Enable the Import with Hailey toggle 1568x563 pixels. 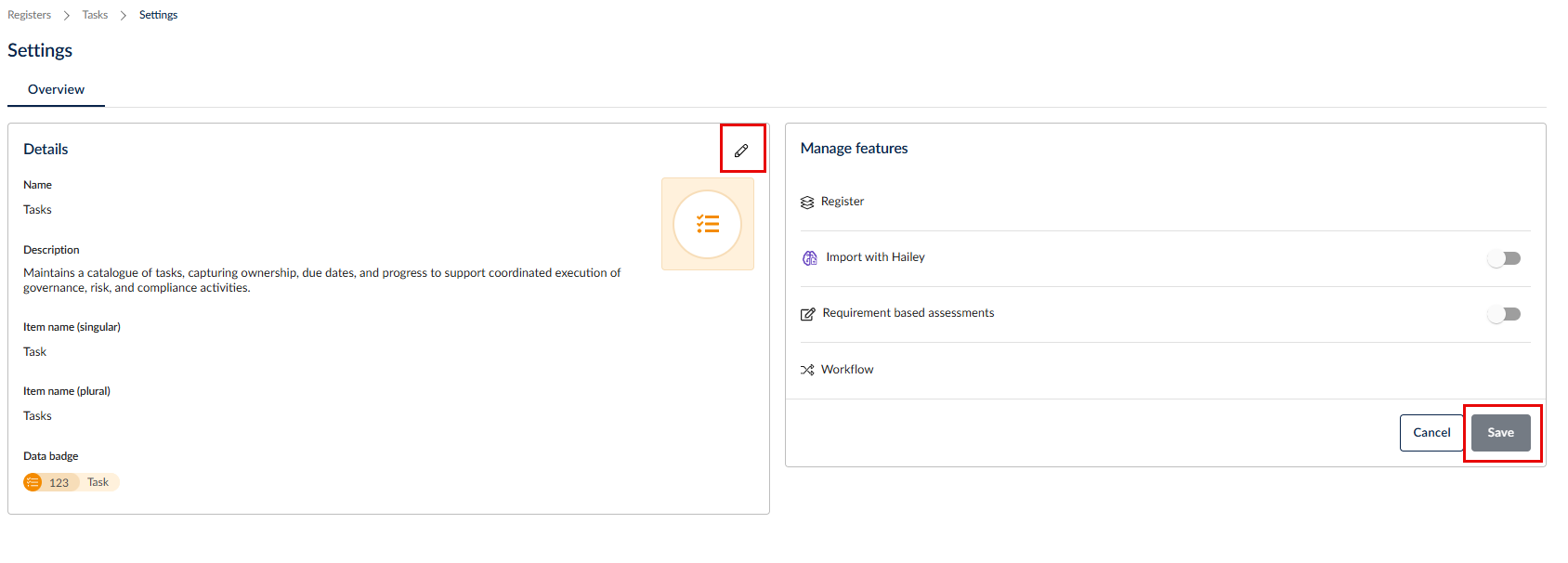(x=1504, y=258)
